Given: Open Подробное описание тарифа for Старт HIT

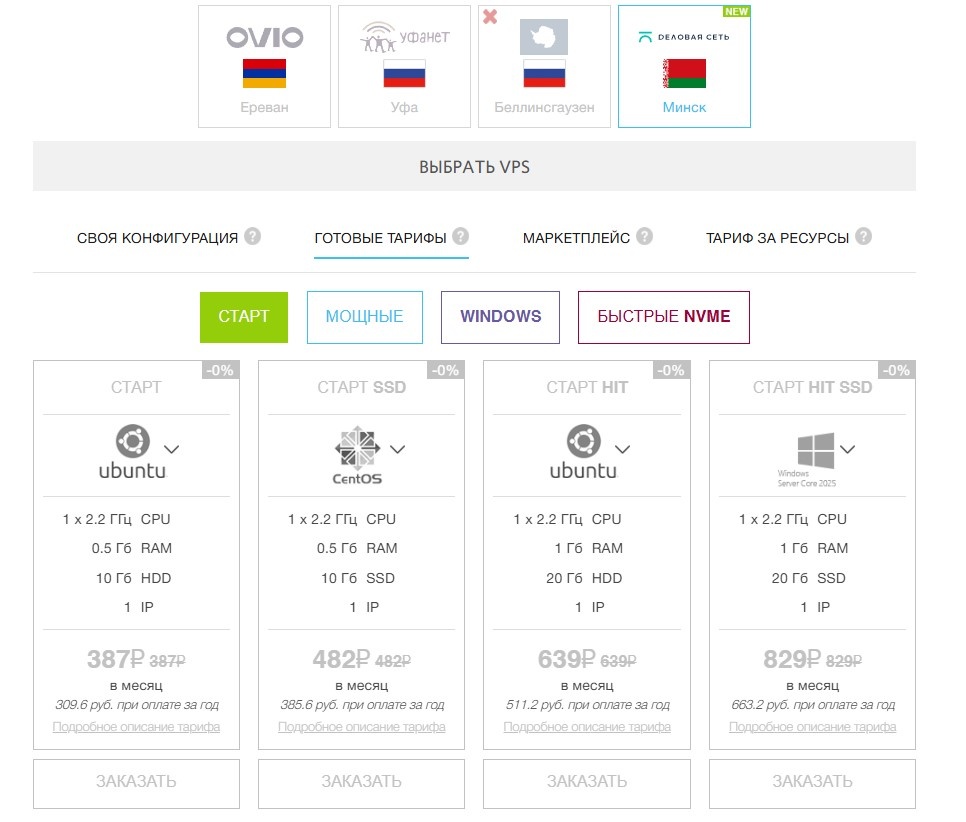Looking at the screenshot, I should [586, 727].
